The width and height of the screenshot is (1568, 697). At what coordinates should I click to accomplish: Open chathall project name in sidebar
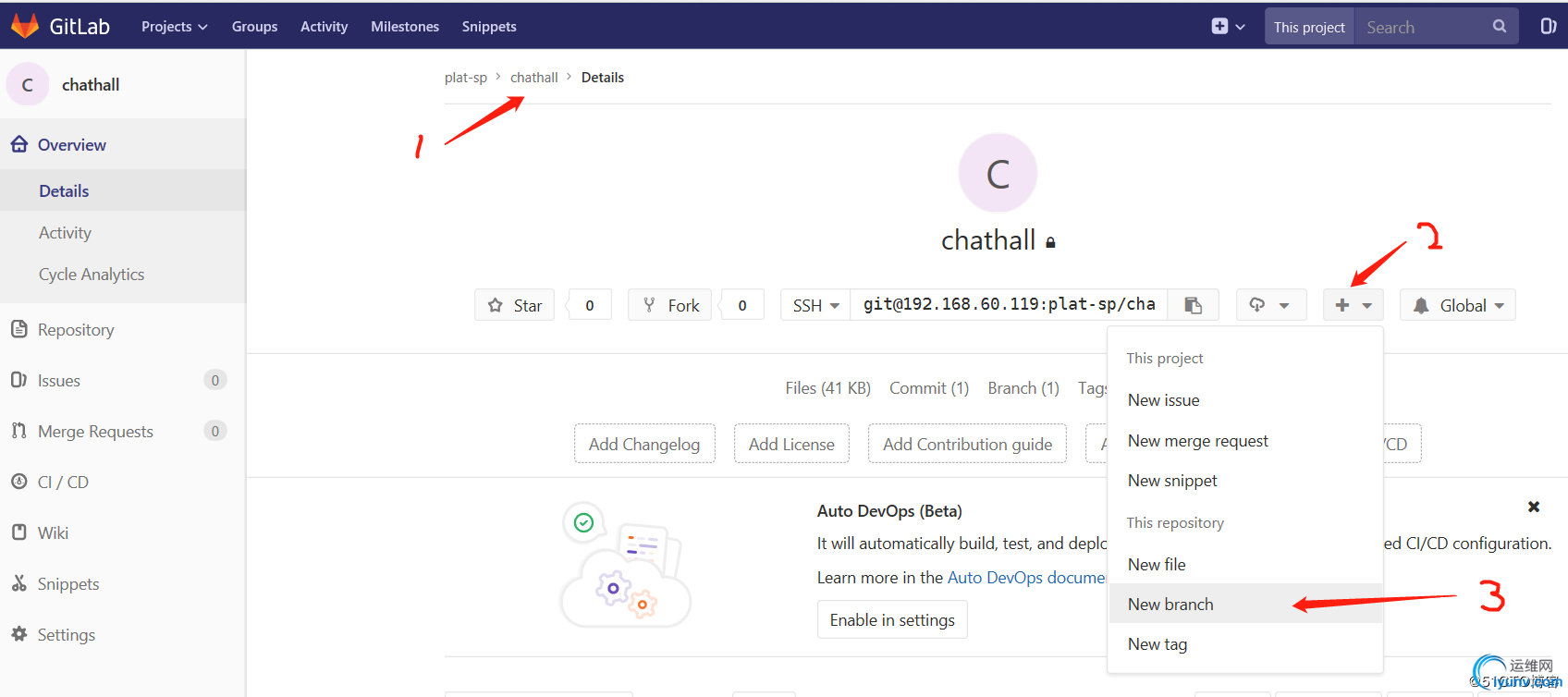(91, 85)
